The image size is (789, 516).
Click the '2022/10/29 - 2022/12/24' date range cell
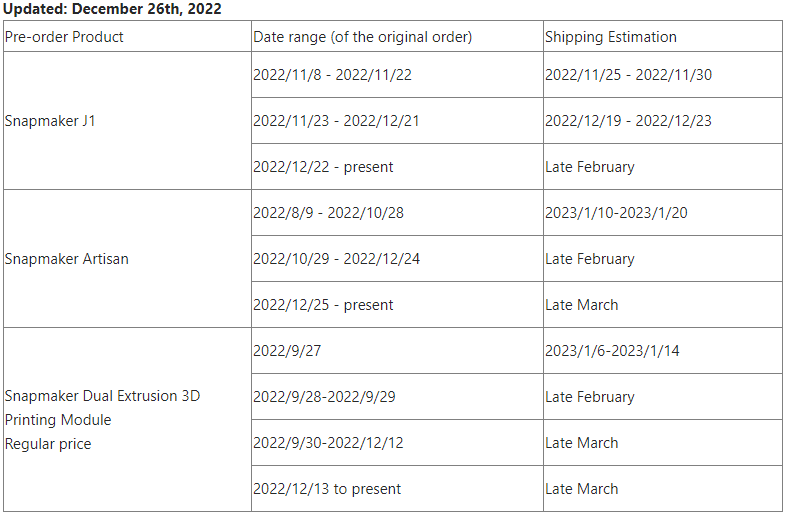click(x=336, y=259)
